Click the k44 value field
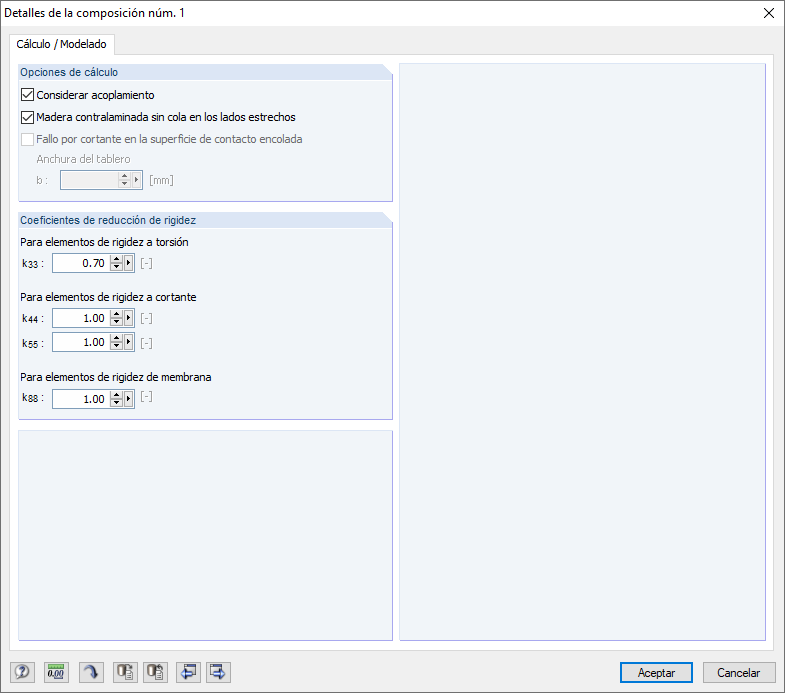 coord(80,318)
